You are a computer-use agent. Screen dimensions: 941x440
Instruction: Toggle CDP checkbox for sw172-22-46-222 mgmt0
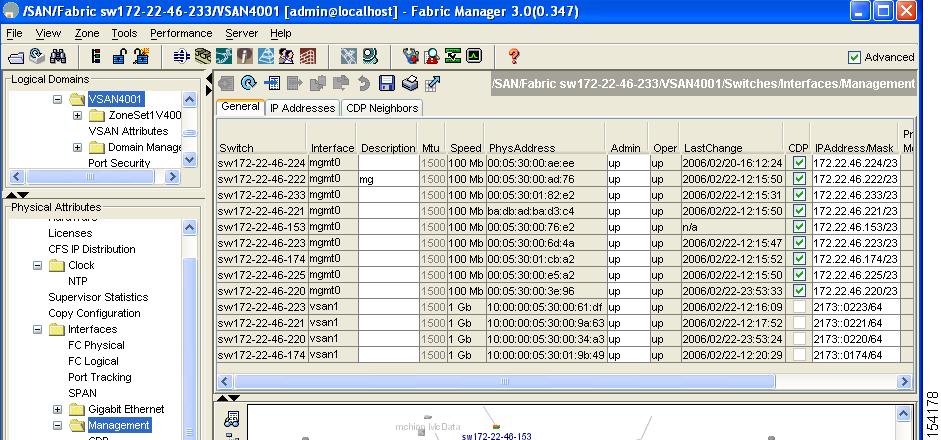[799, 179]
